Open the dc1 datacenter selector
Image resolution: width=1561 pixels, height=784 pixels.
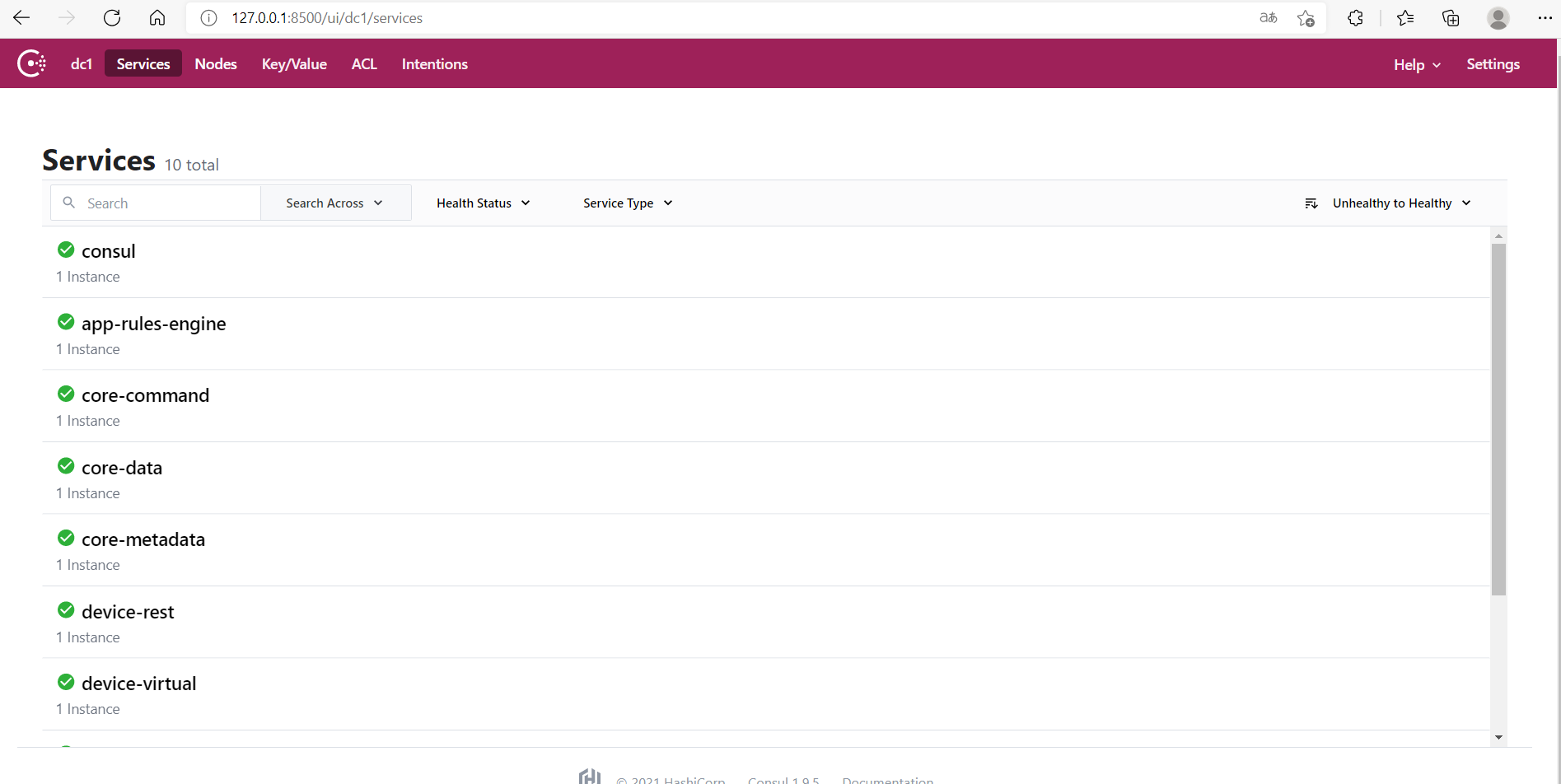click(x=82, y=63)
